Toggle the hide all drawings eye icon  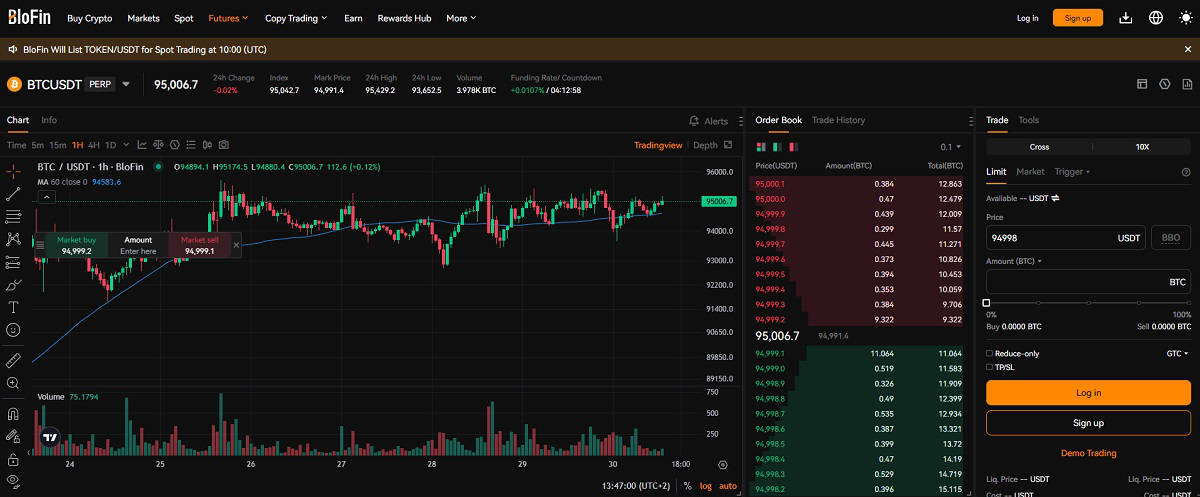[x=14, y=482]
